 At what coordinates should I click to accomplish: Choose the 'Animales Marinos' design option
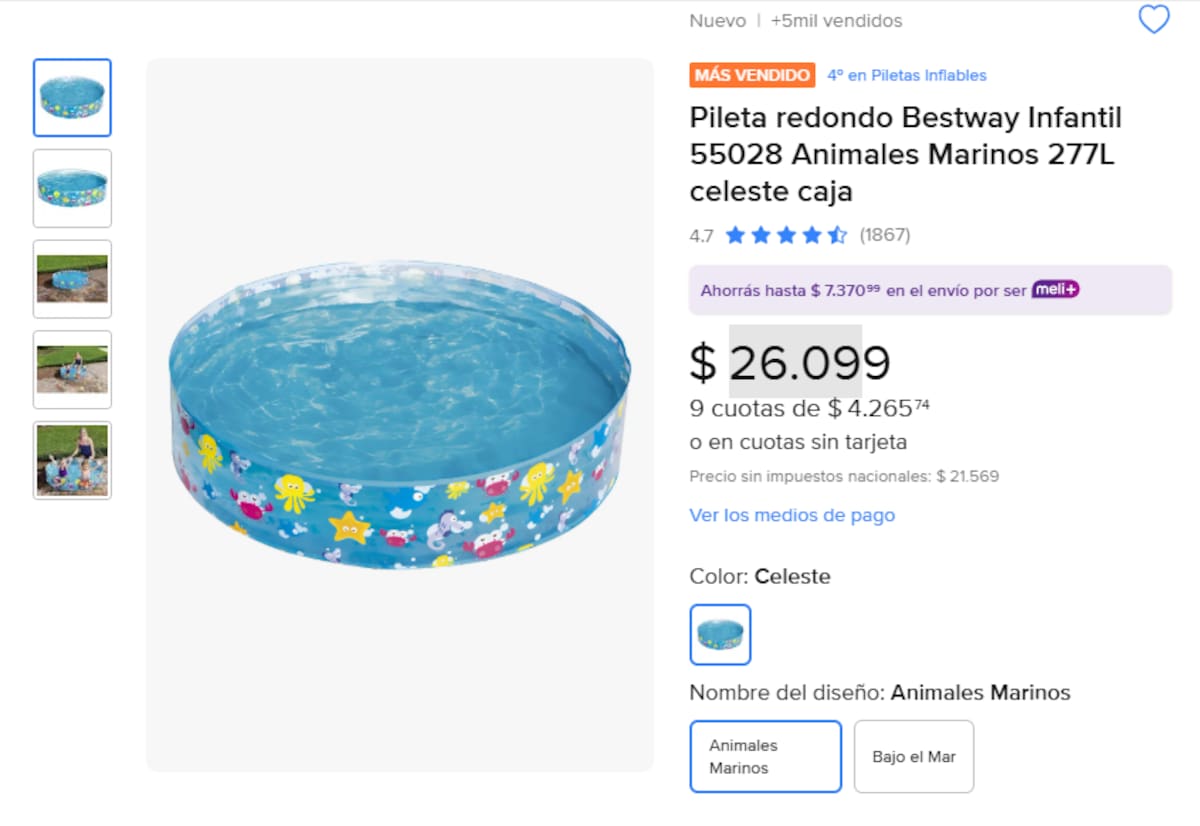[765, 756]
